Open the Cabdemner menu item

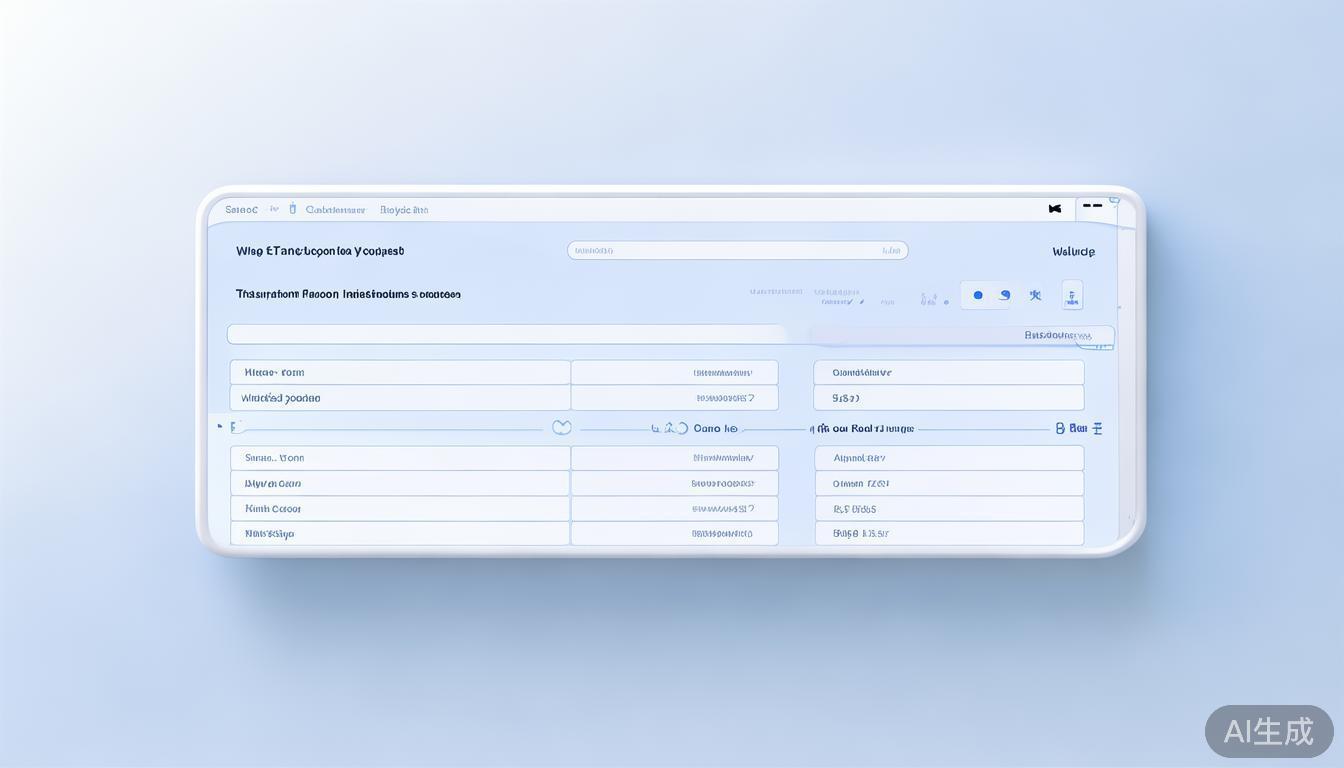tap(335, 210)
